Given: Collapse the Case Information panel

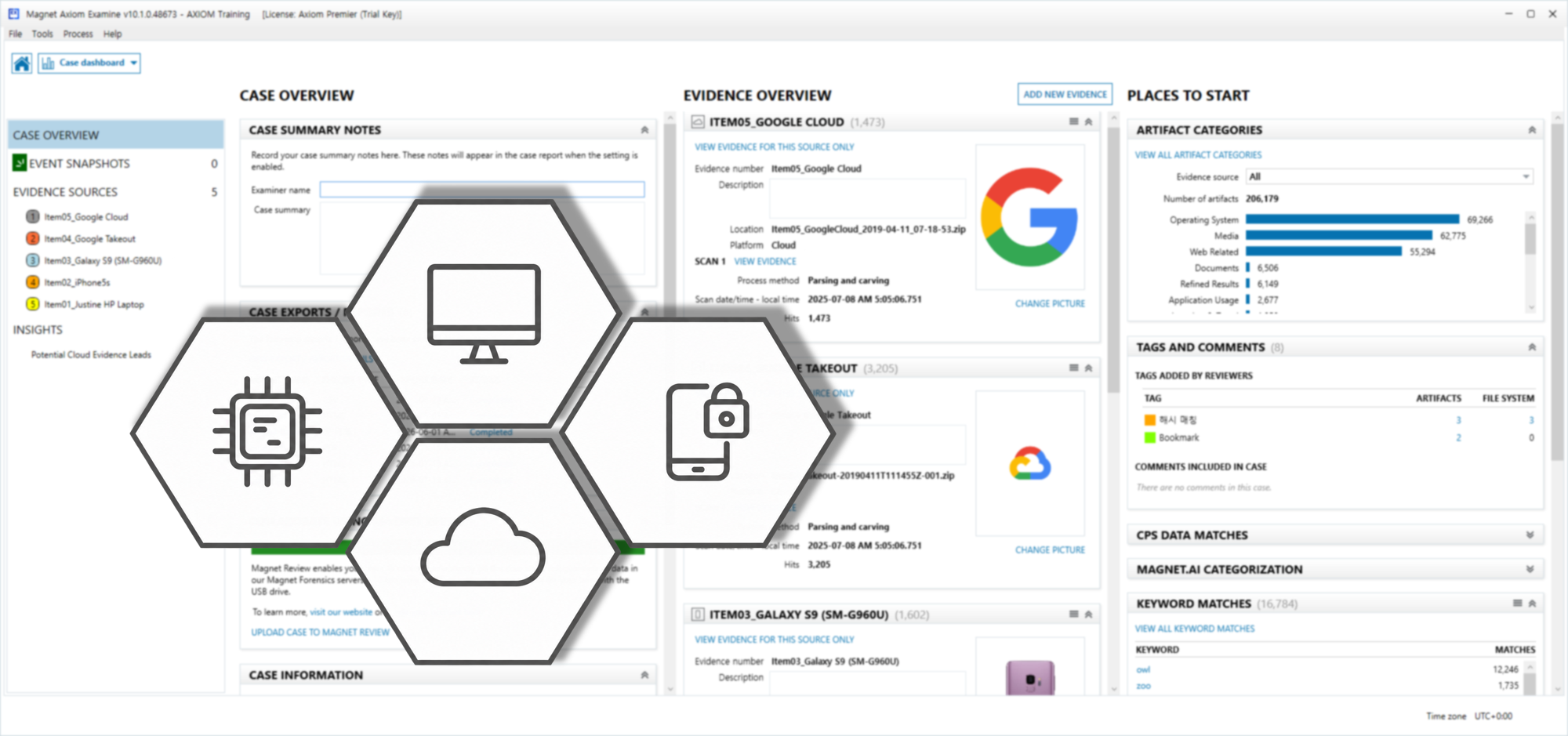Looking at the screenshot, I should (x=644, y=675).
